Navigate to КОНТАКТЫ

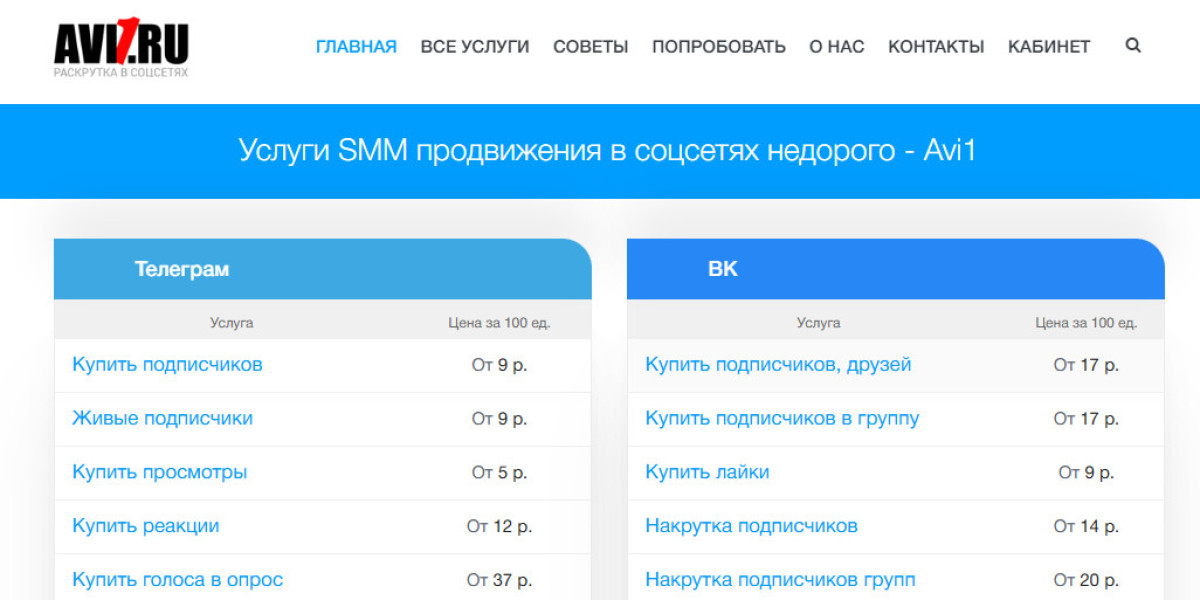[935, 46]
